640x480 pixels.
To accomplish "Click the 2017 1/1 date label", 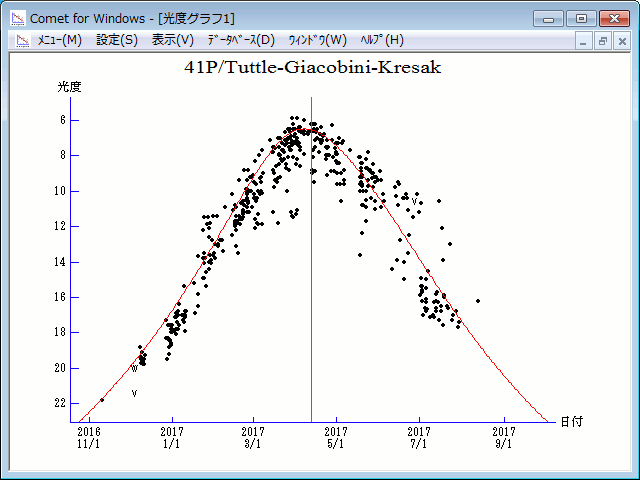I will 172,437.
